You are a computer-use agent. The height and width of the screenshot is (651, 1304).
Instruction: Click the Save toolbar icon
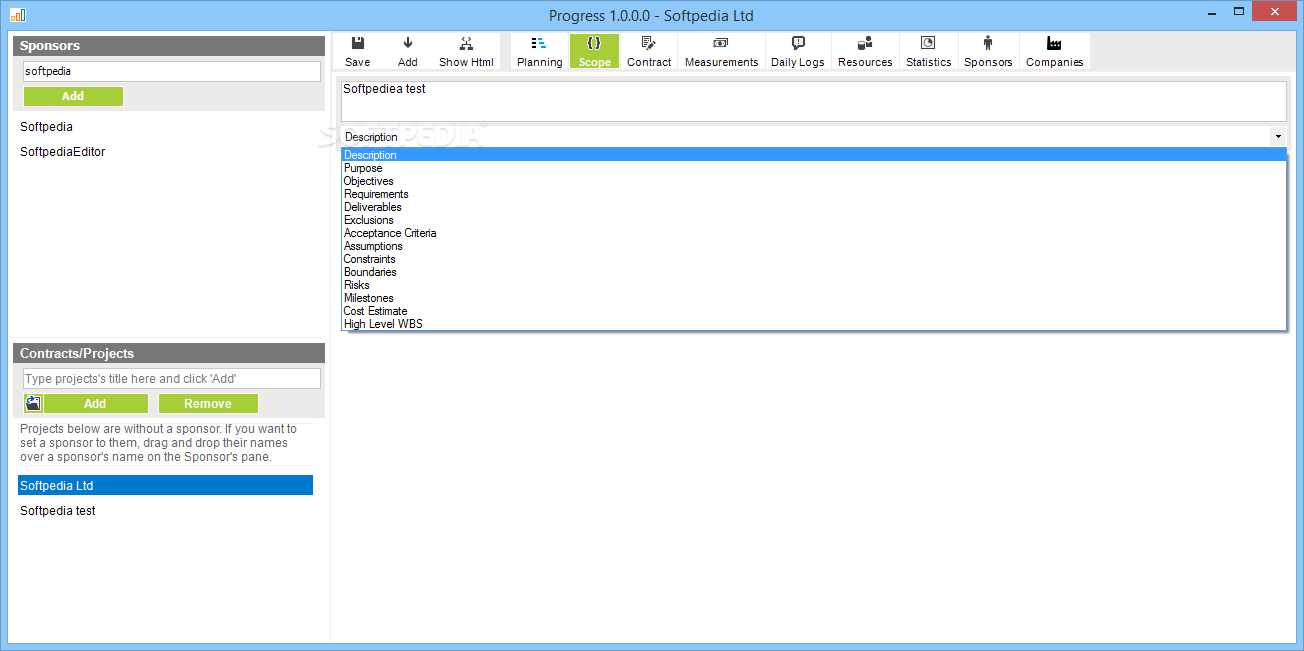357,52
